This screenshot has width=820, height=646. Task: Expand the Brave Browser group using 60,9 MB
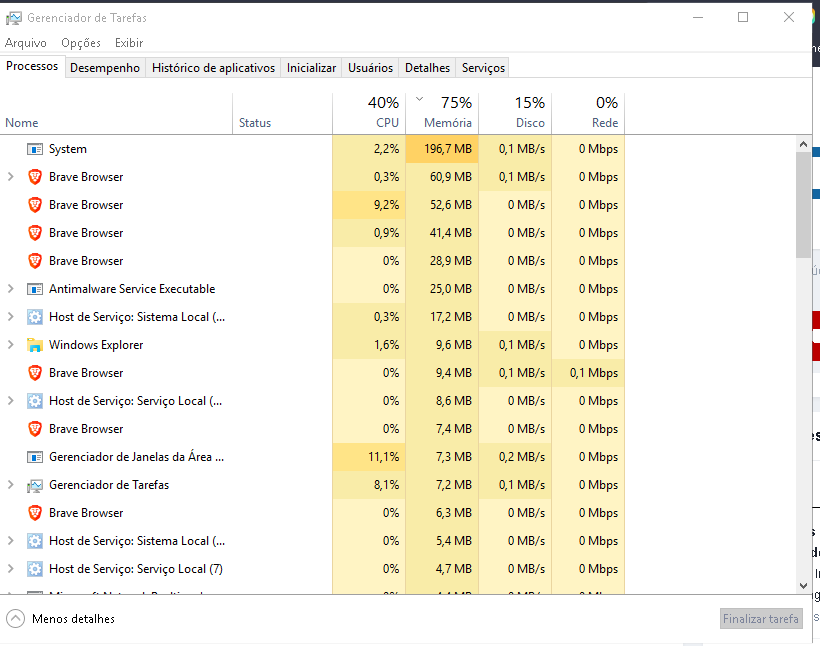10,177
